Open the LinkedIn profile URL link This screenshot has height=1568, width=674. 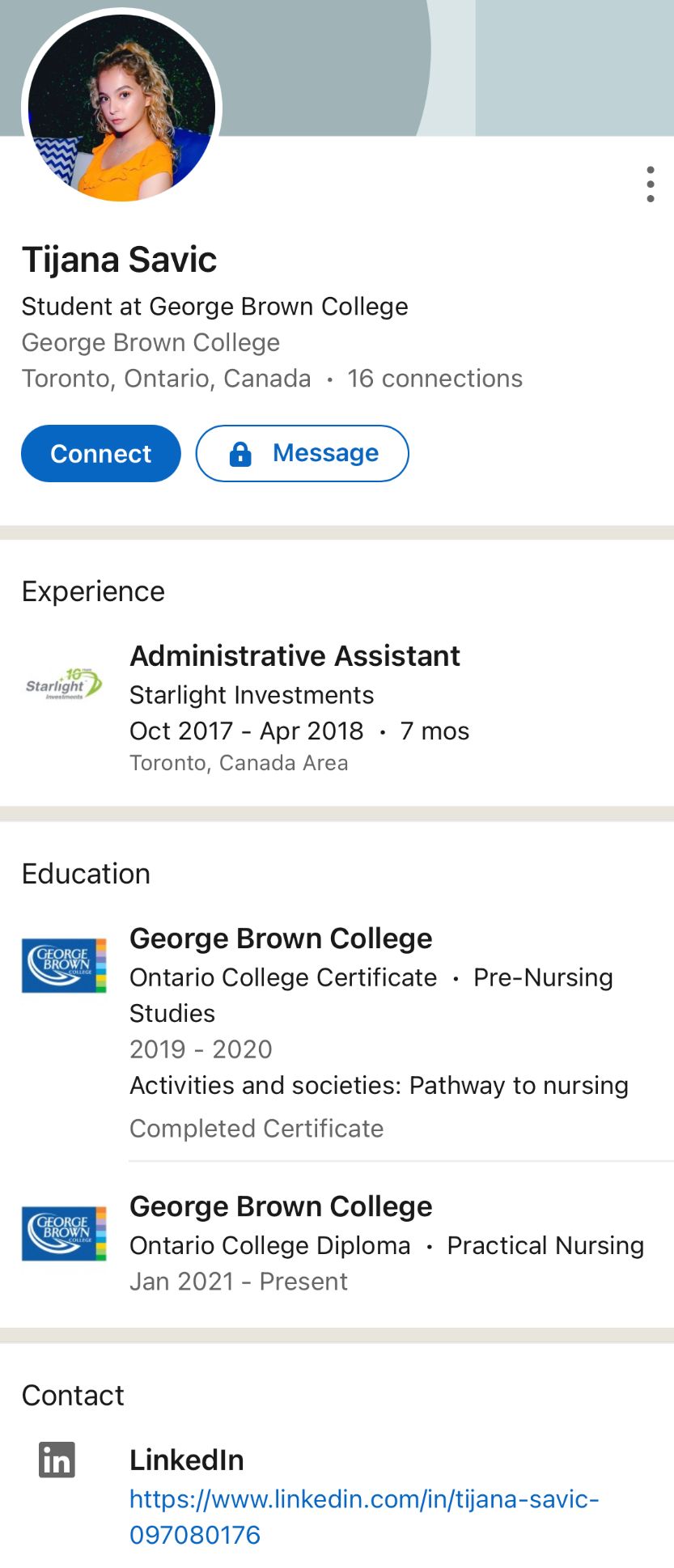coord(364,1516)
